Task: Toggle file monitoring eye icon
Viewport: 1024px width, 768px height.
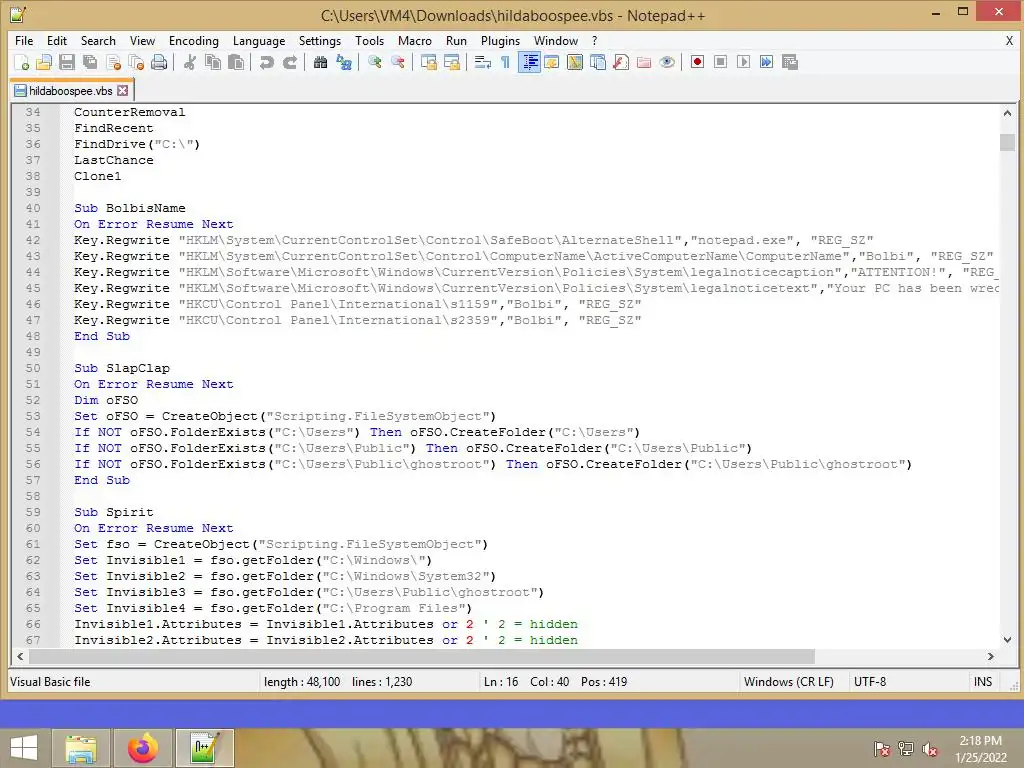Action: 667,62
